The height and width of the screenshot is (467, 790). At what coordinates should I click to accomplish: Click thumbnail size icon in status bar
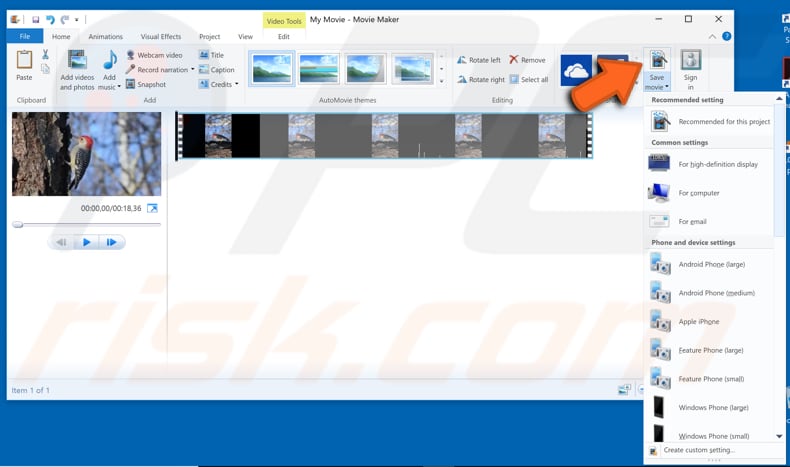(624, 389)
